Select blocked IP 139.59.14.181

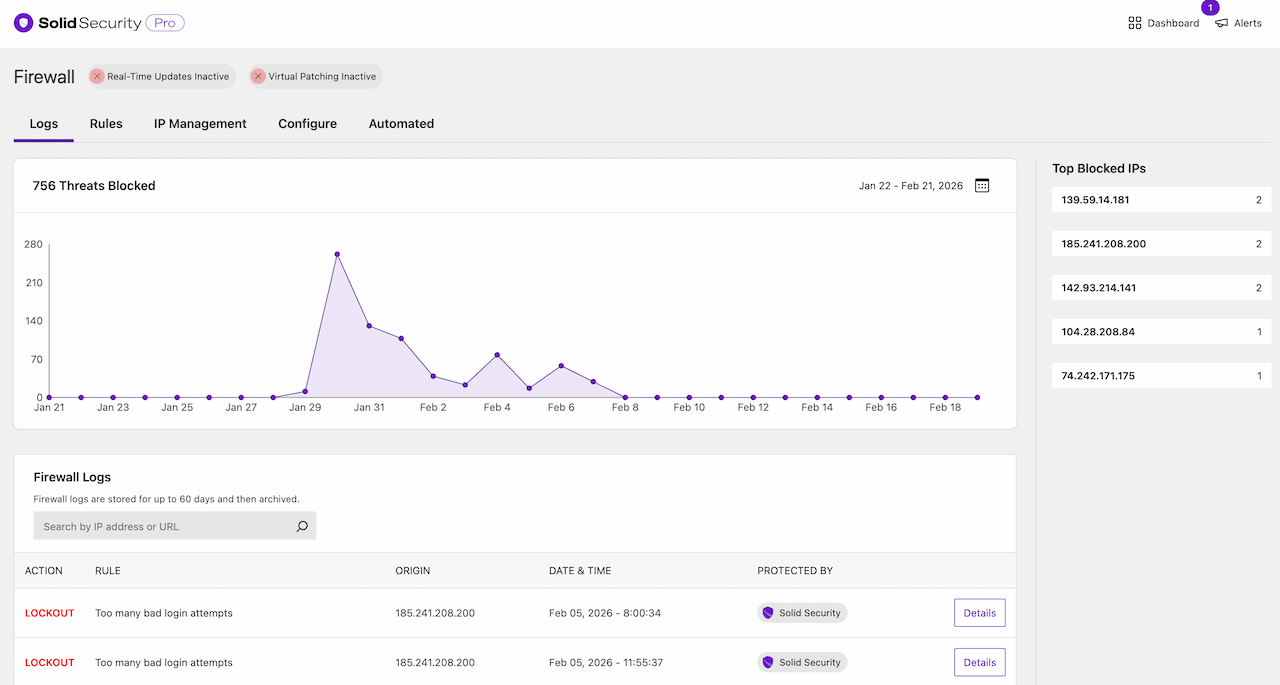coord(1161,199)
